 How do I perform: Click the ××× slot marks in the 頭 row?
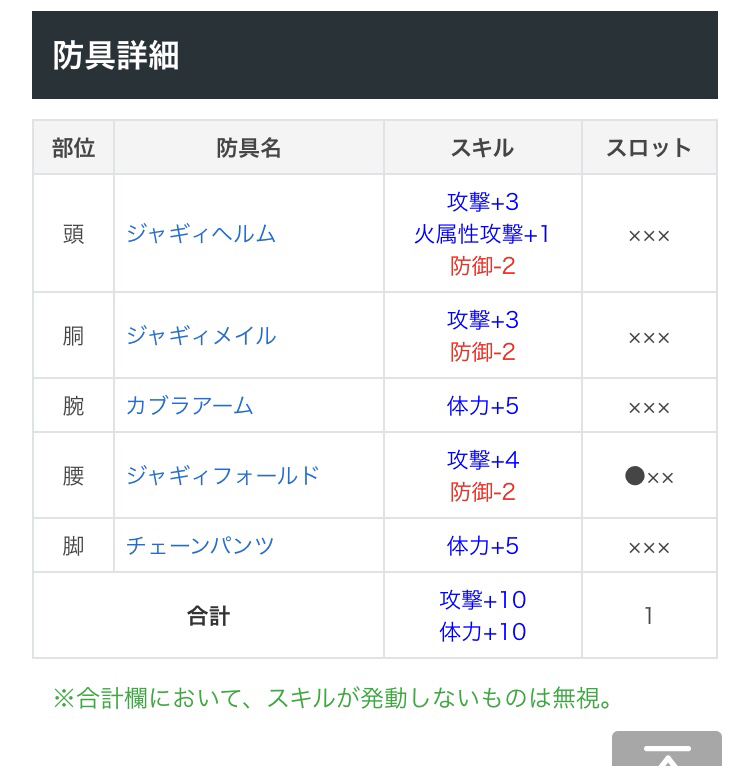pyautogui.click(x=649, y=236)
